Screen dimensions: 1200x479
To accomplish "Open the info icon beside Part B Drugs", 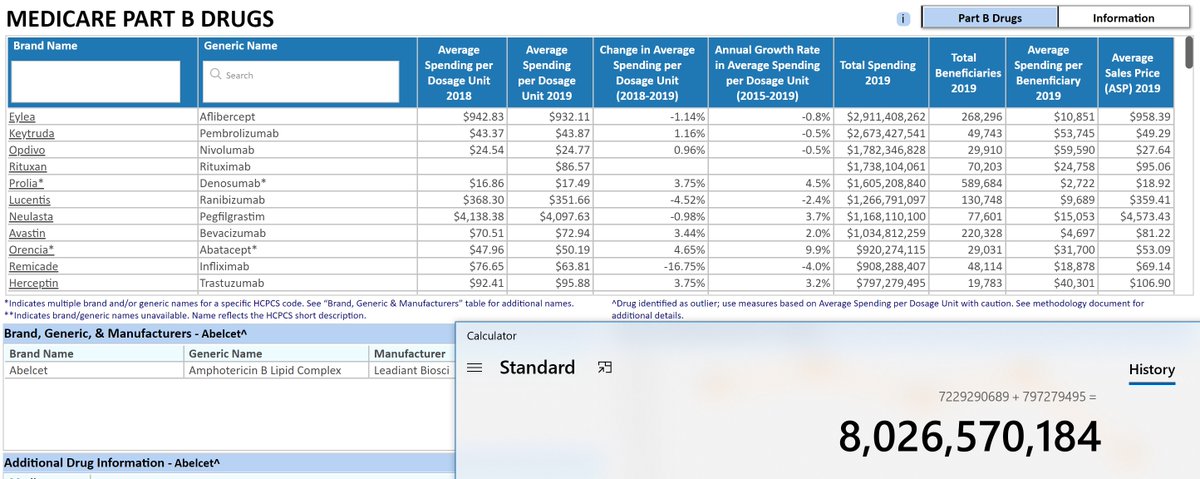I will (903, 18).
